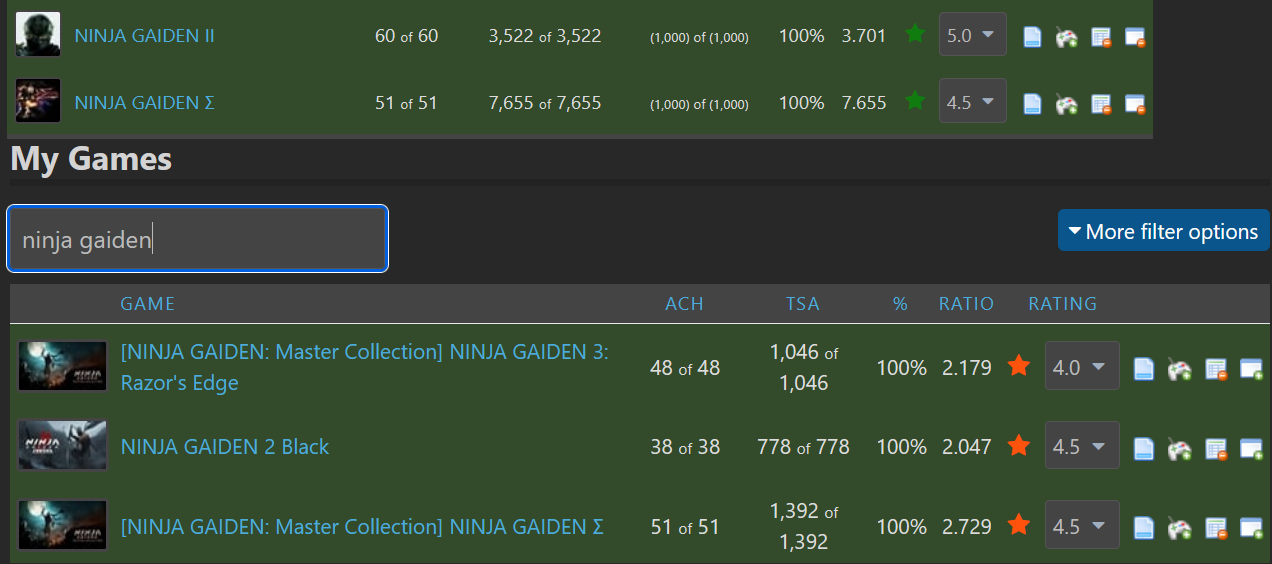
Task: Open the rating dropdown for Master Collection NINJA GAIDEN Σ
Action: click(x=1081, y=526)
